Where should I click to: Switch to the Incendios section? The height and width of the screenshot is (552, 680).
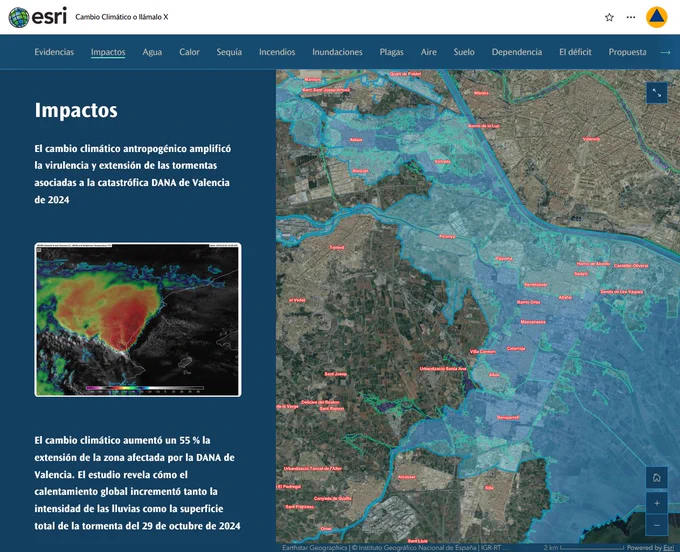pyautogui.click(x=277, y=52)
